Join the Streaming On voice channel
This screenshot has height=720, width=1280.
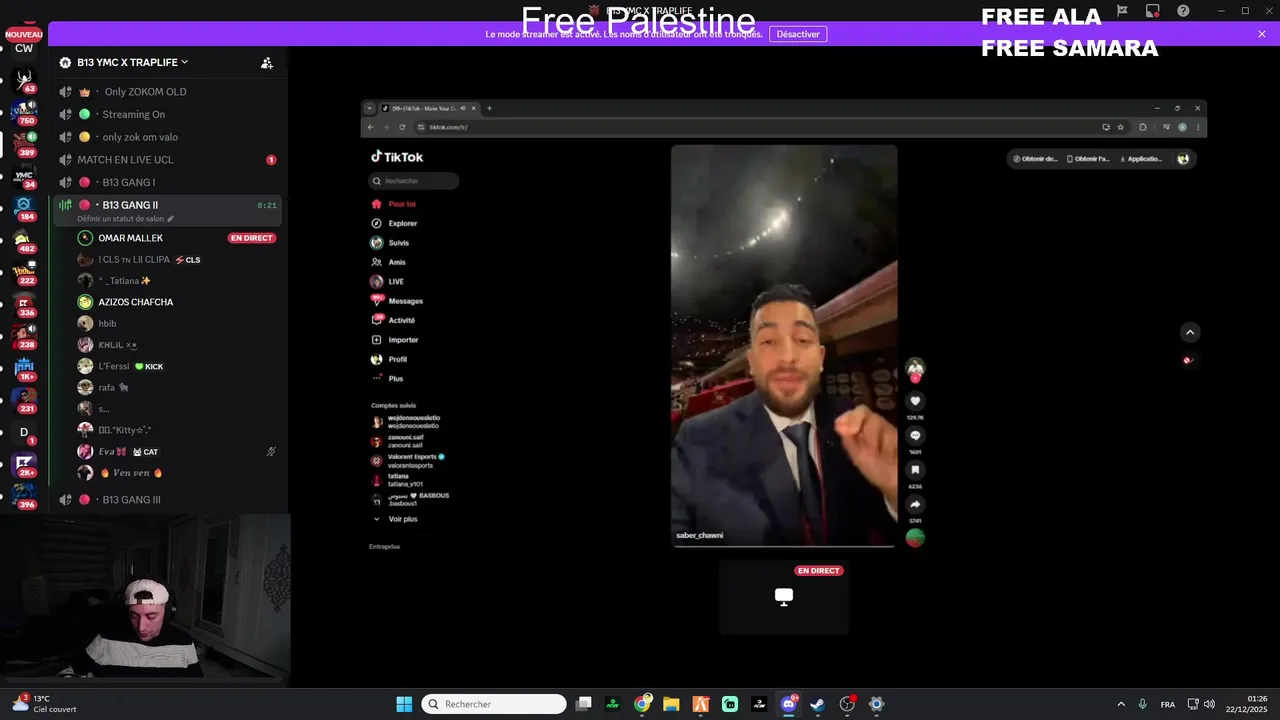click(x=170, y=114)
